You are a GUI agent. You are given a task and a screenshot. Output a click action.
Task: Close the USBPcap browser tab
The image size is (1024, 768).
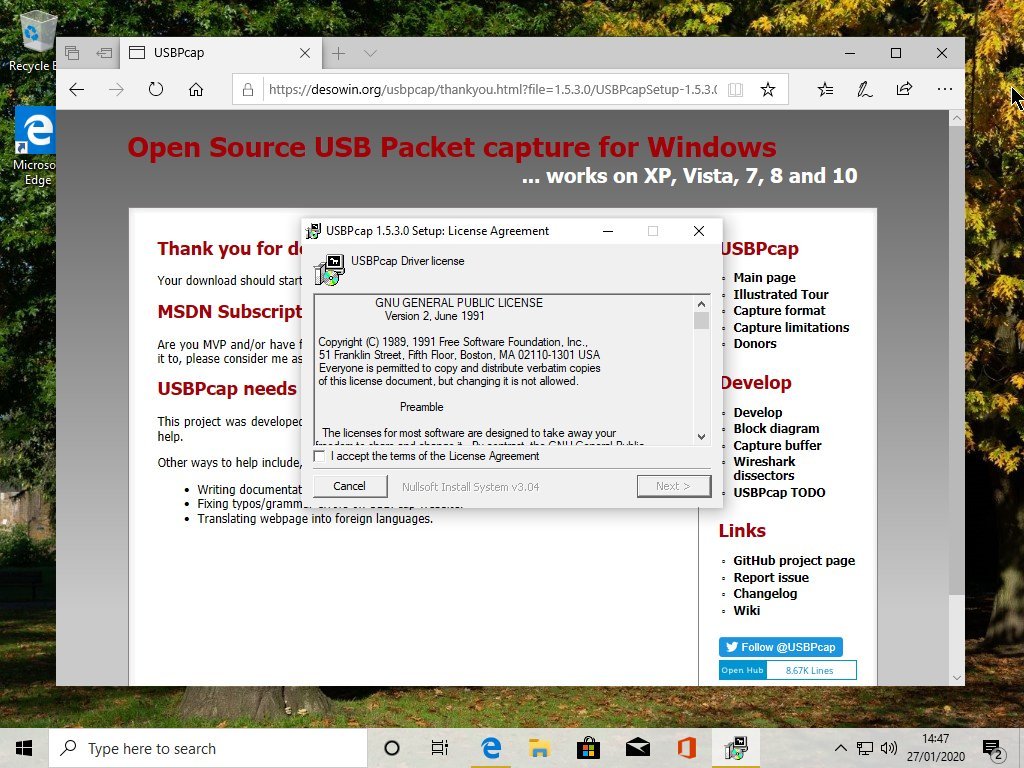point(305,53)
